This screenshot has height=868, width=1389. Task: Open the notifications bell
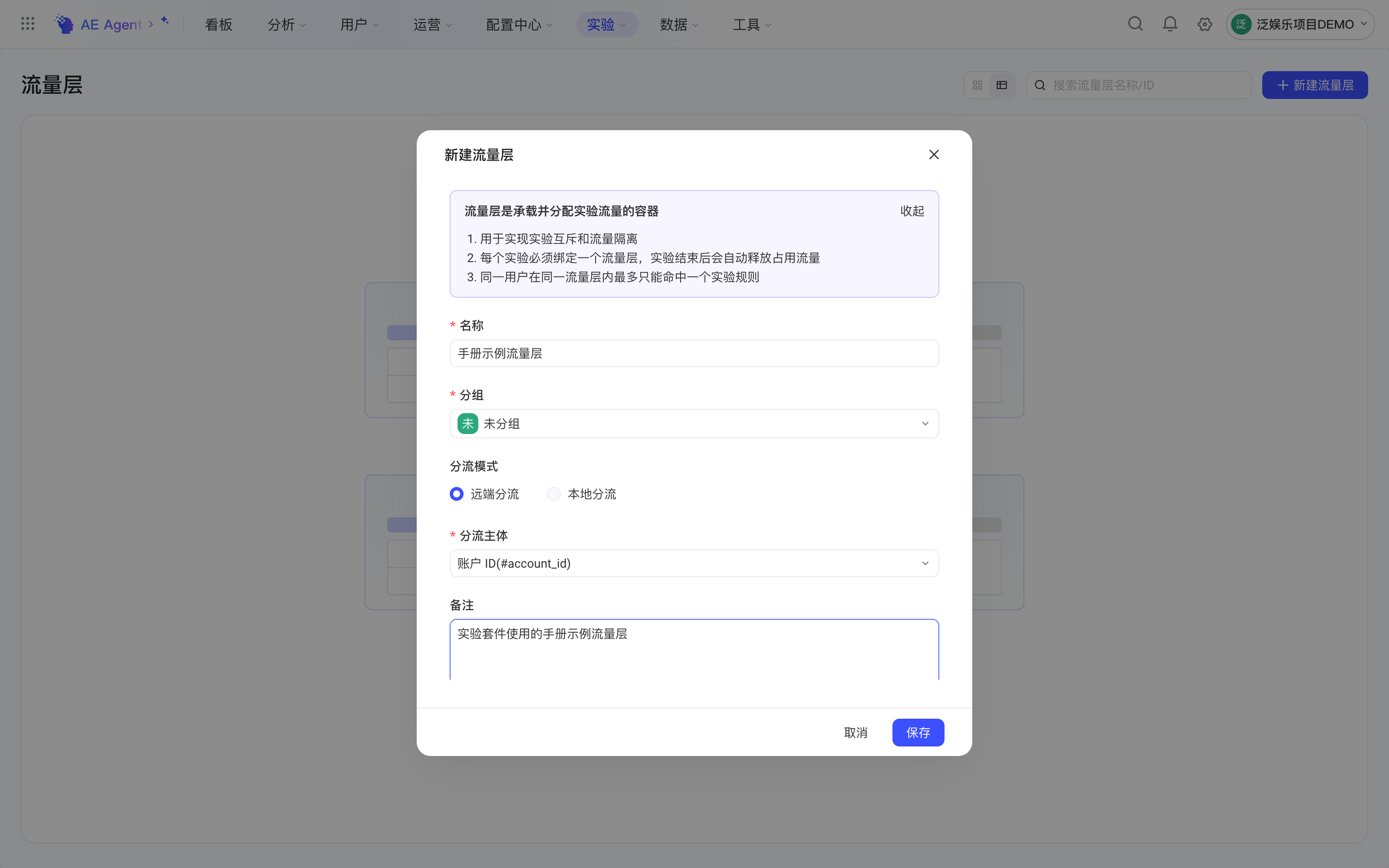pyautogui.click(x=1170, y=24)
